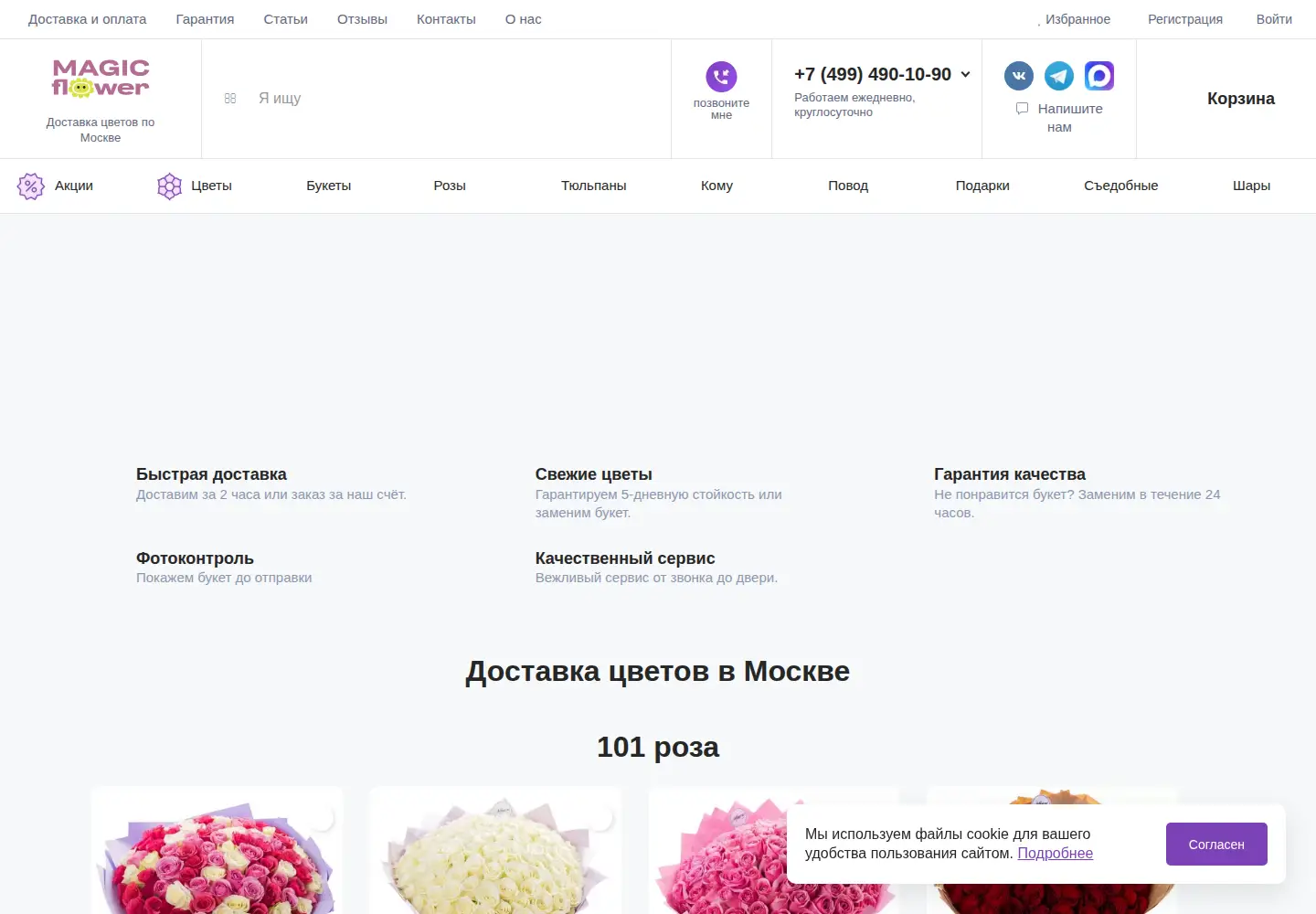Open the Кому category menu

(716, 186)
